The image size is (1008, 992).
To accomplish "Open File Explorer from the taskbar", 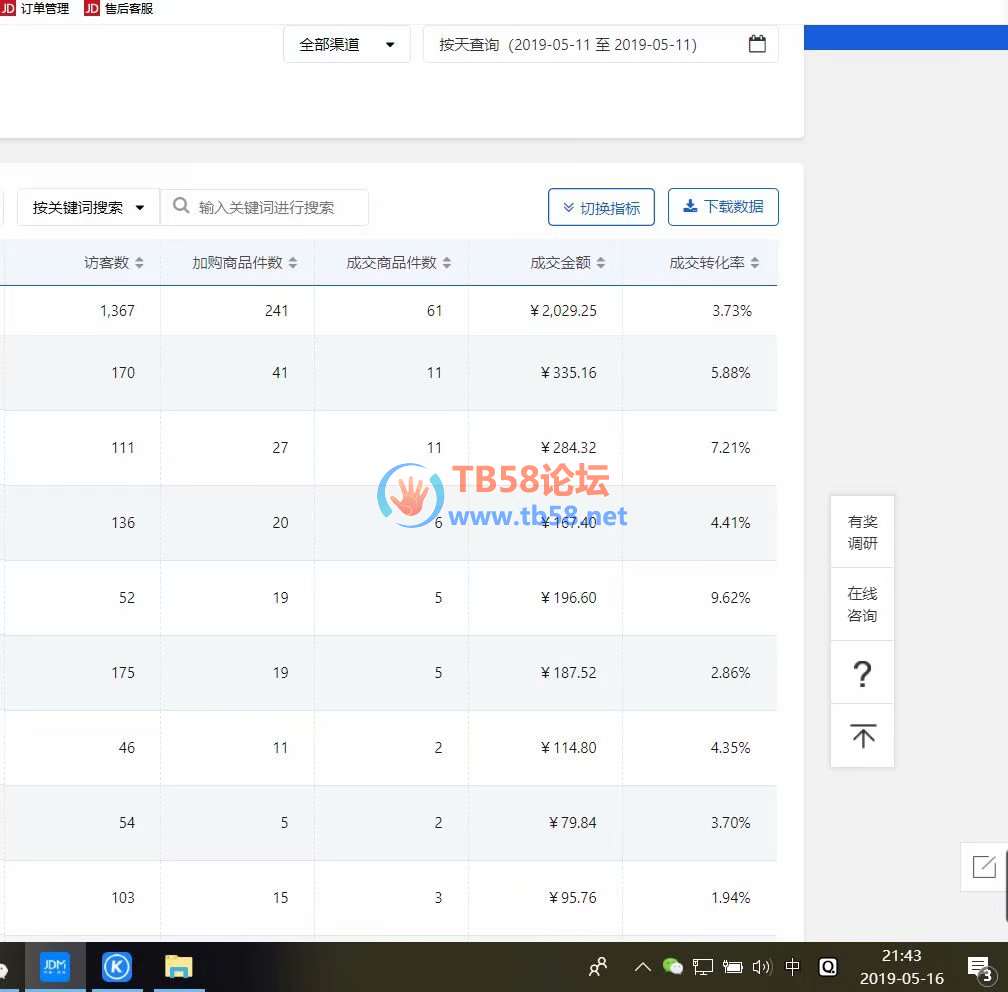I will 179,967.
